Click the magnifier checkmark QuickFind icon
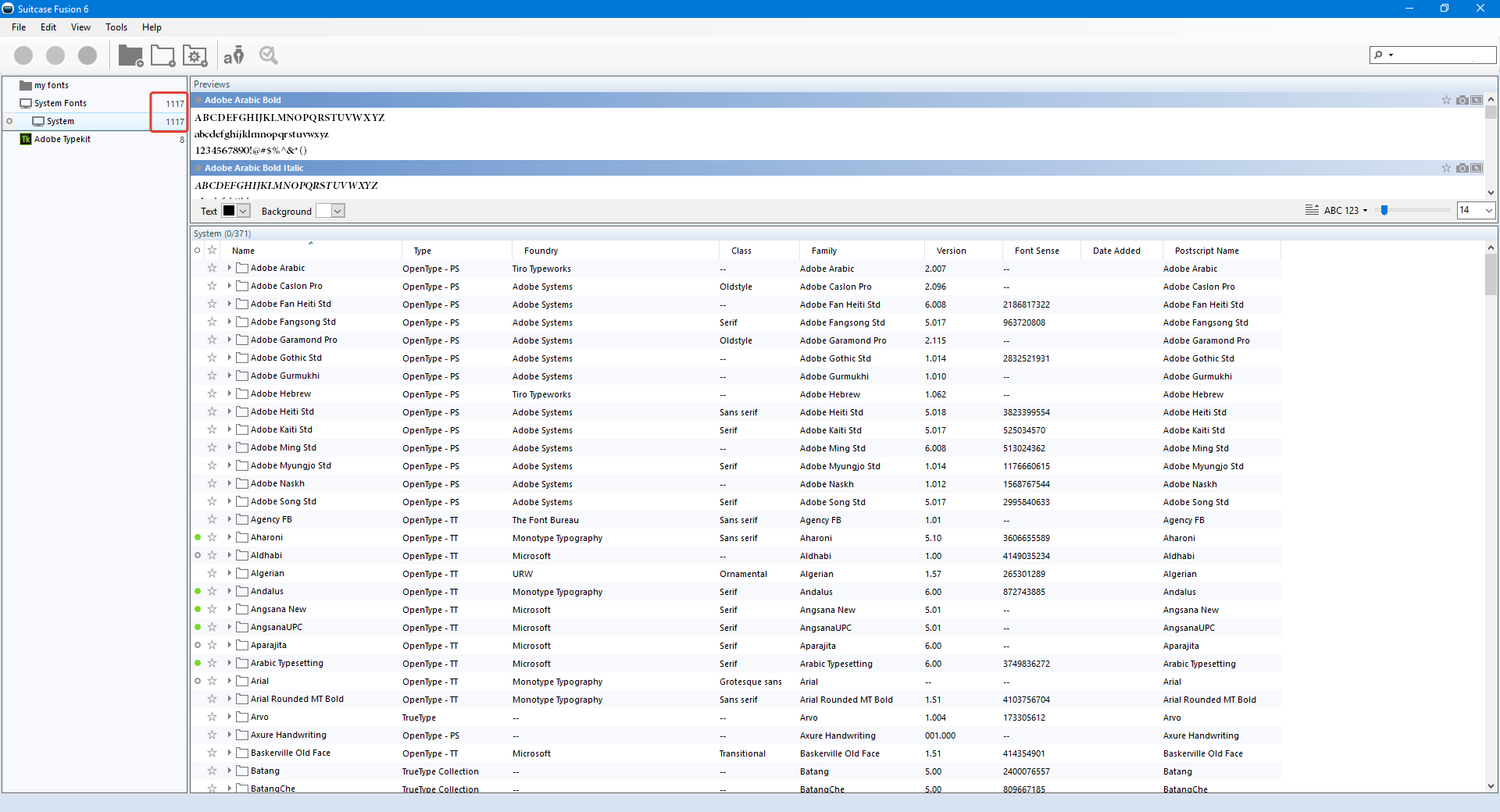Screen dimensions: 1500x812 pyautogui.click(x=269, y=55)
